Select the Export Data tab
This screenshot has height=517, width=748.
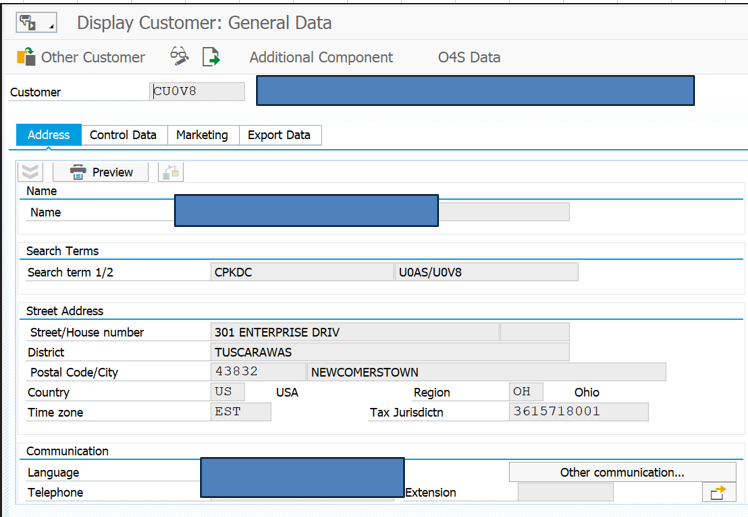tap(279, 135)
